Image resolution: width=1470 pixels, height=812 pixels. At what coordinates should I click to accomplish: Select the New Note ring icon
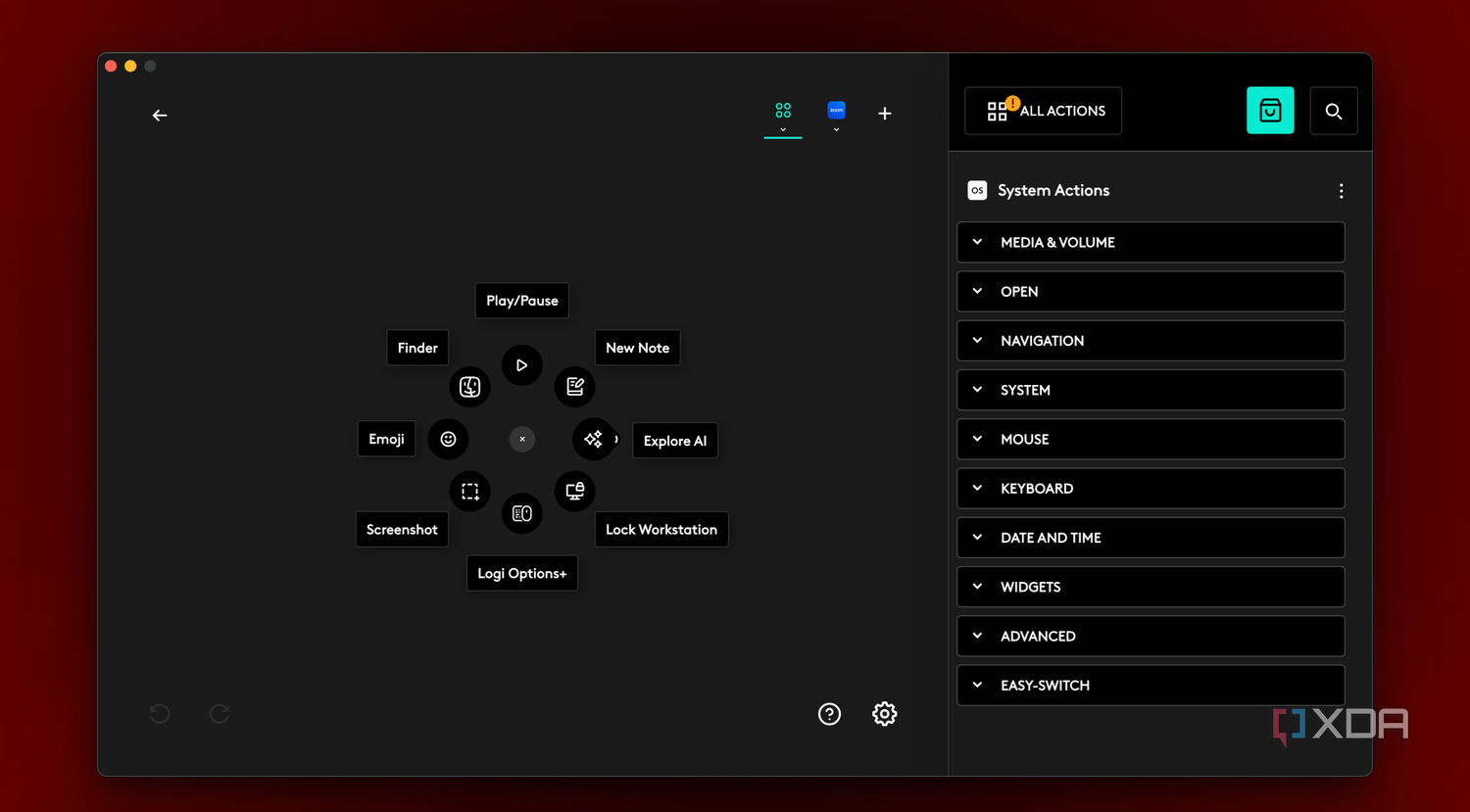coord(575,387)
